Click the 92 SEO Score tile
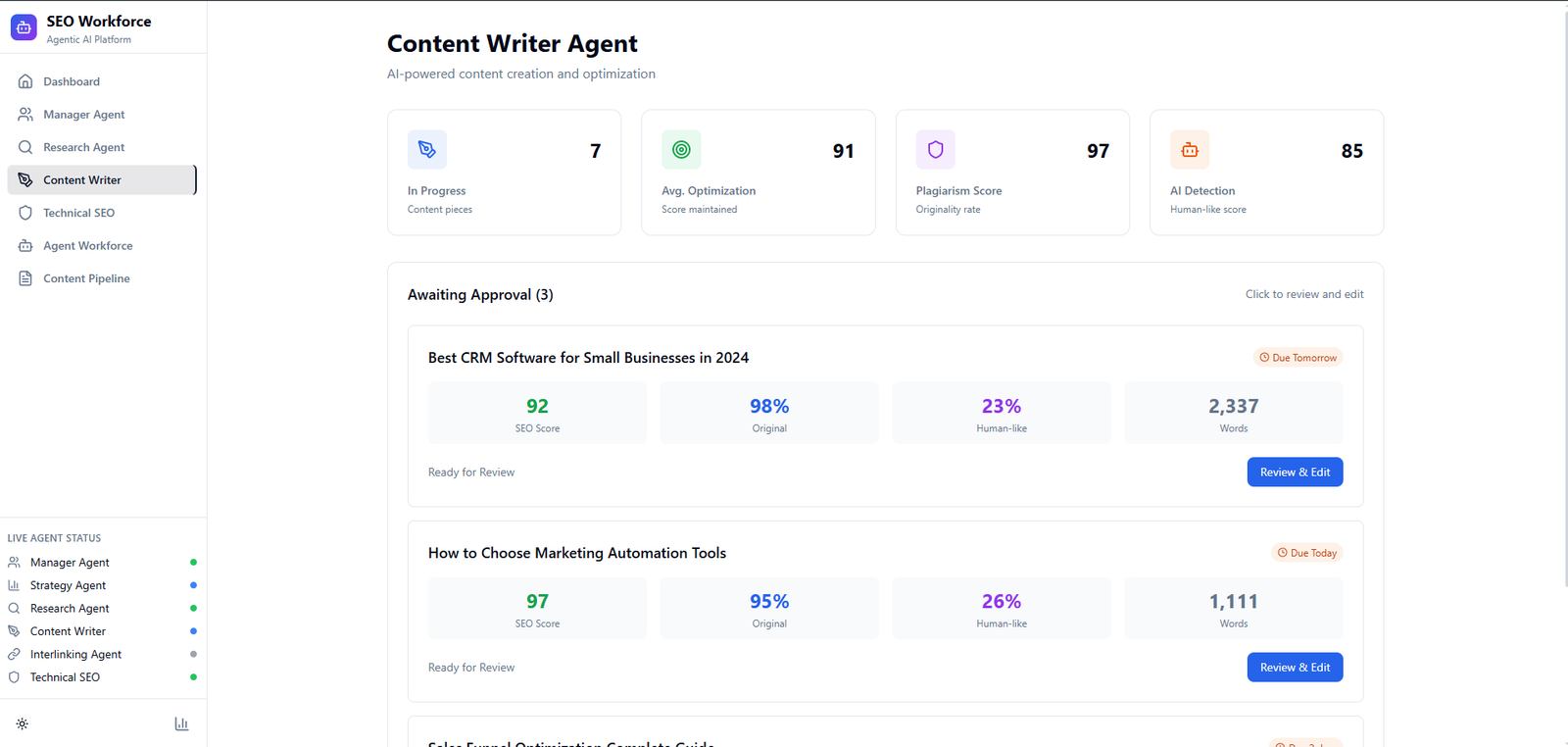This screenshot has height=747, width=1568. [x=537, y=413]
